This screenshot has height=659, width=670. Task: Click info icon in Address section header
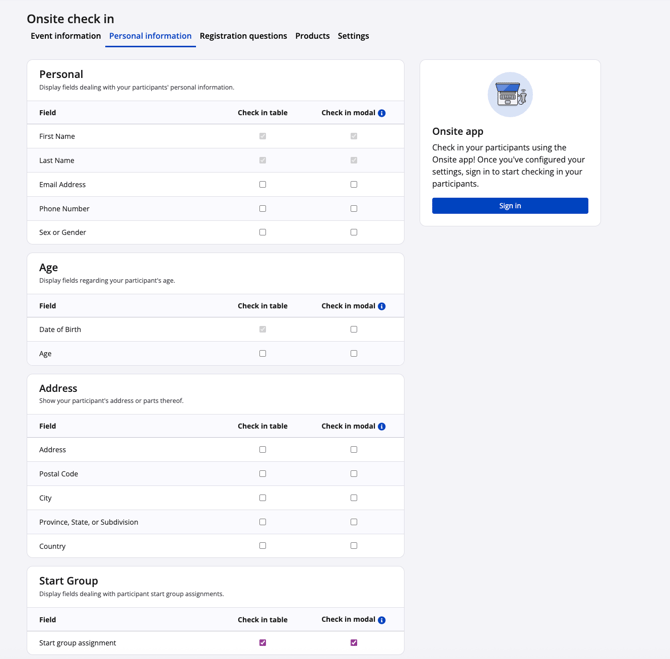click(x=382, y=426)
